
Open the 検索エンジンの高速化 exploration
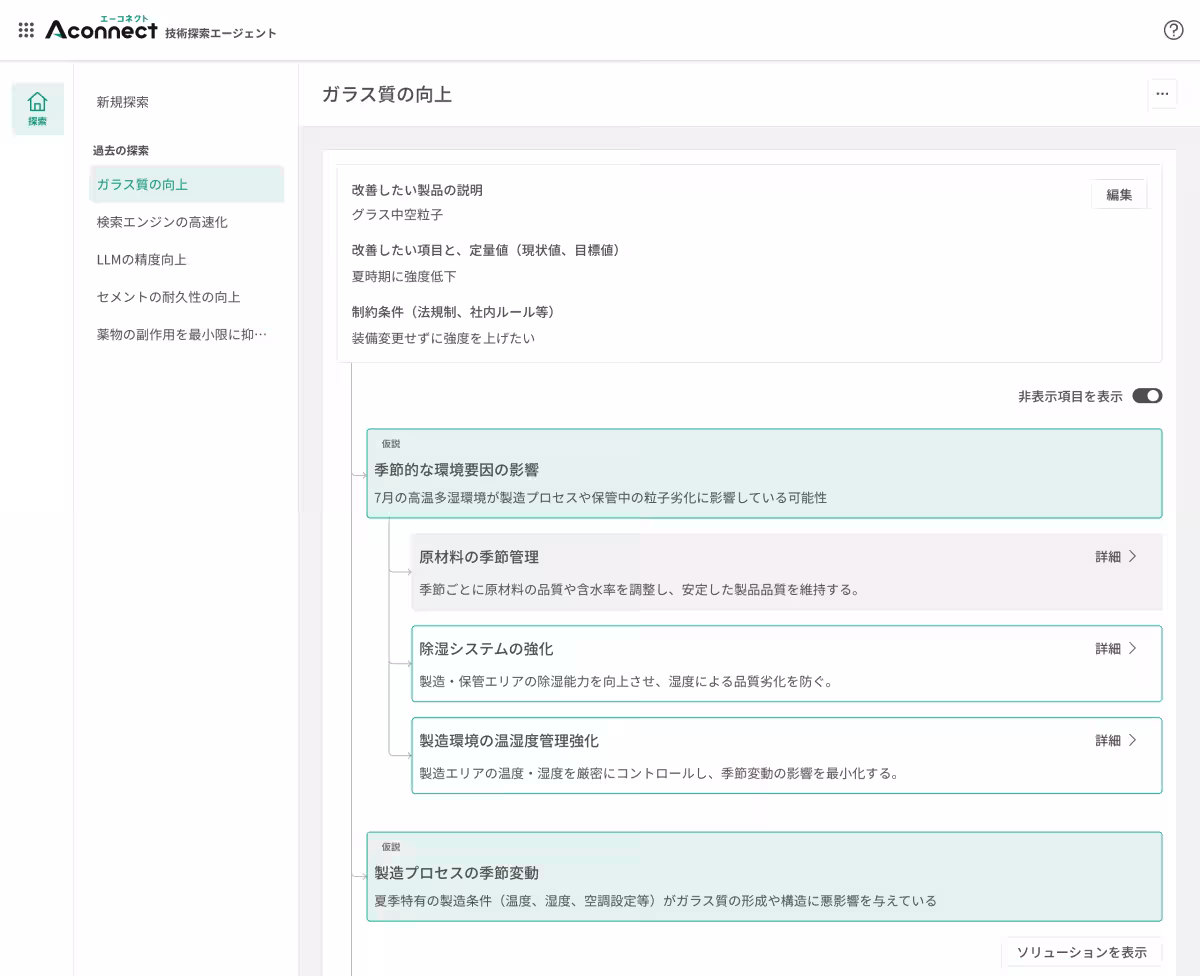(161, 222)
